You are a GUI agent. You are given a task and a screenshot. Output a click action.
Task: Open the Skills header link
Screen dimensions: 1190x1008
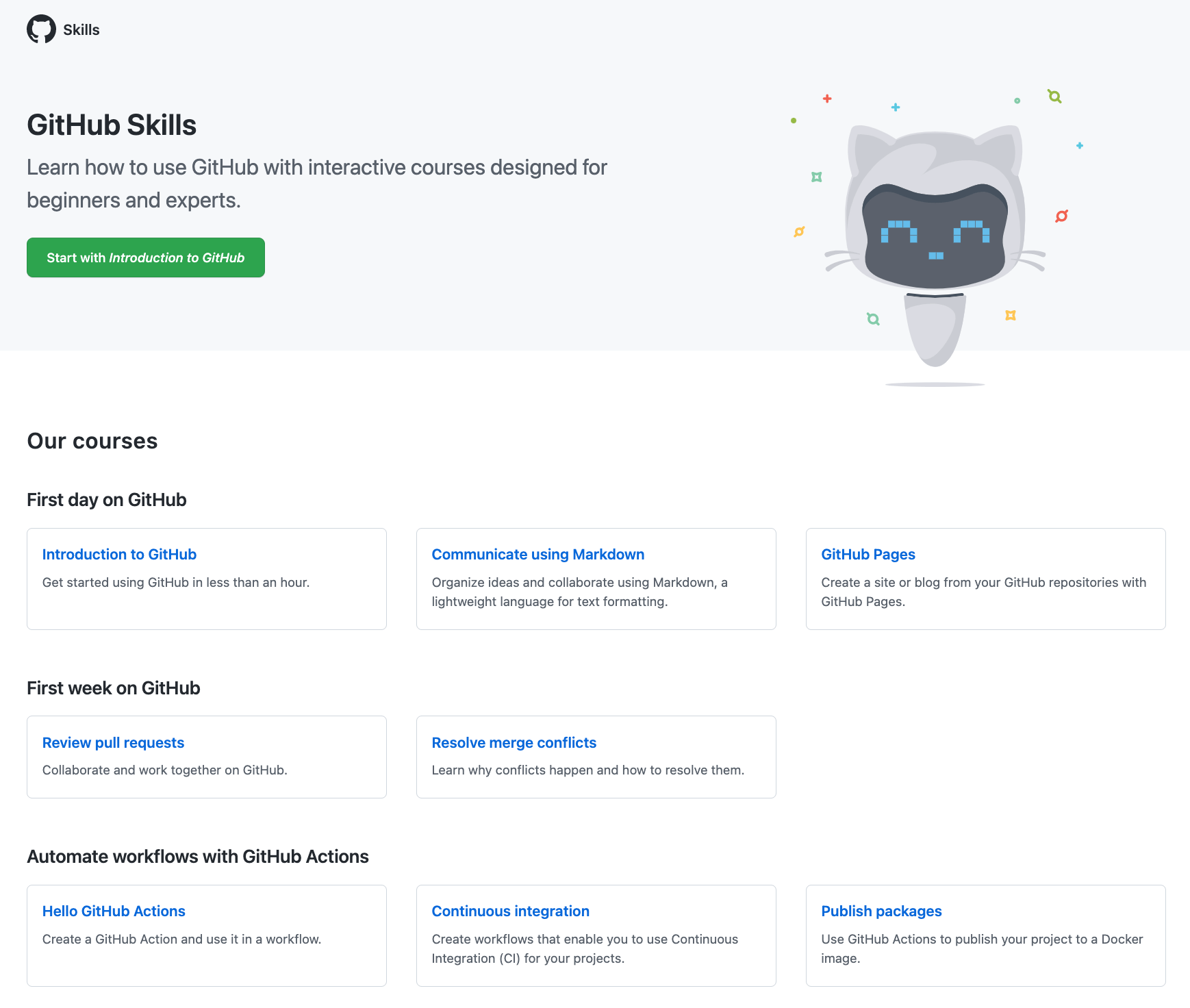pyautogui.click(x=81, y=29)
